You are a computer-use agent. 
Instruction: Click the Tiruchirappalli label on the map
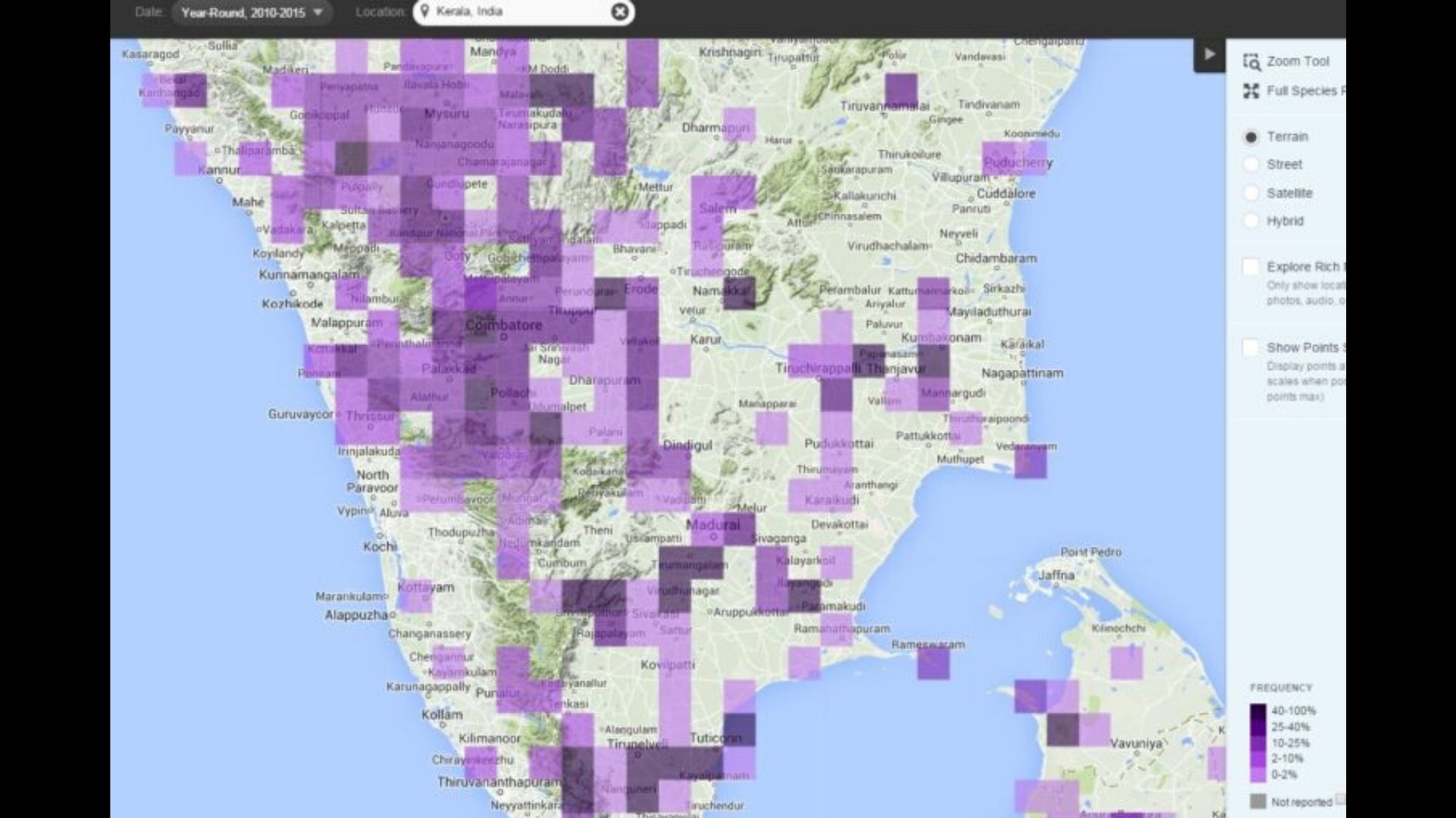tap(819, 368)
